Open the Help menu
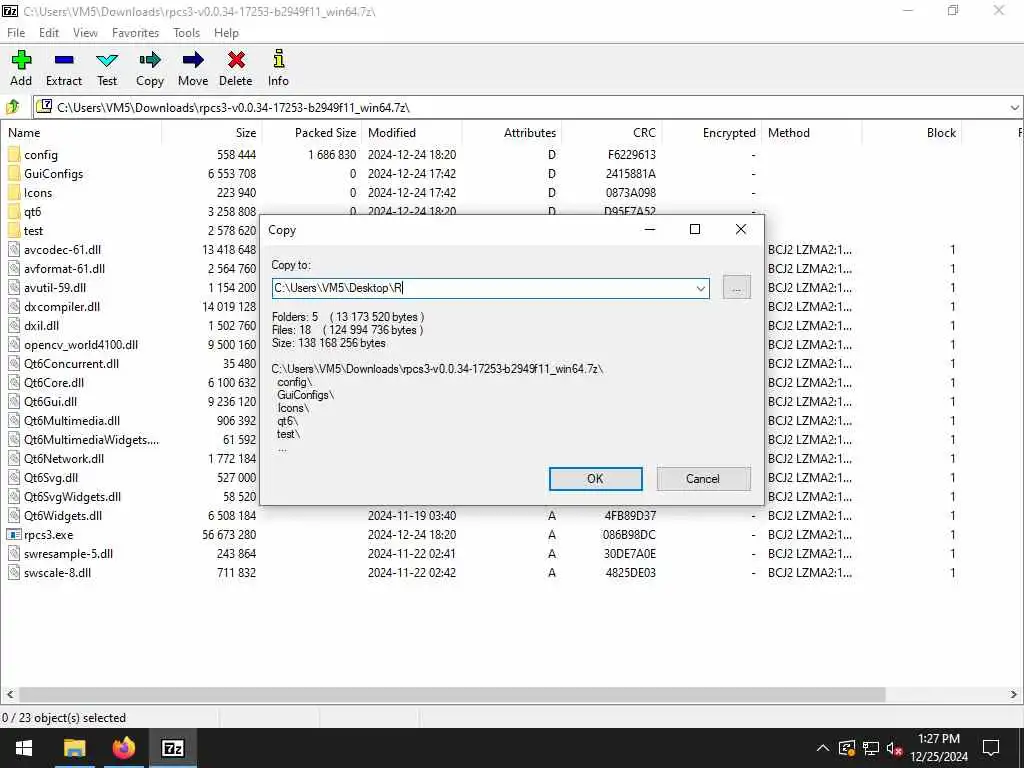Image resolution: width=1024 pixels, height=768 pixels. [x=226, y=33]
